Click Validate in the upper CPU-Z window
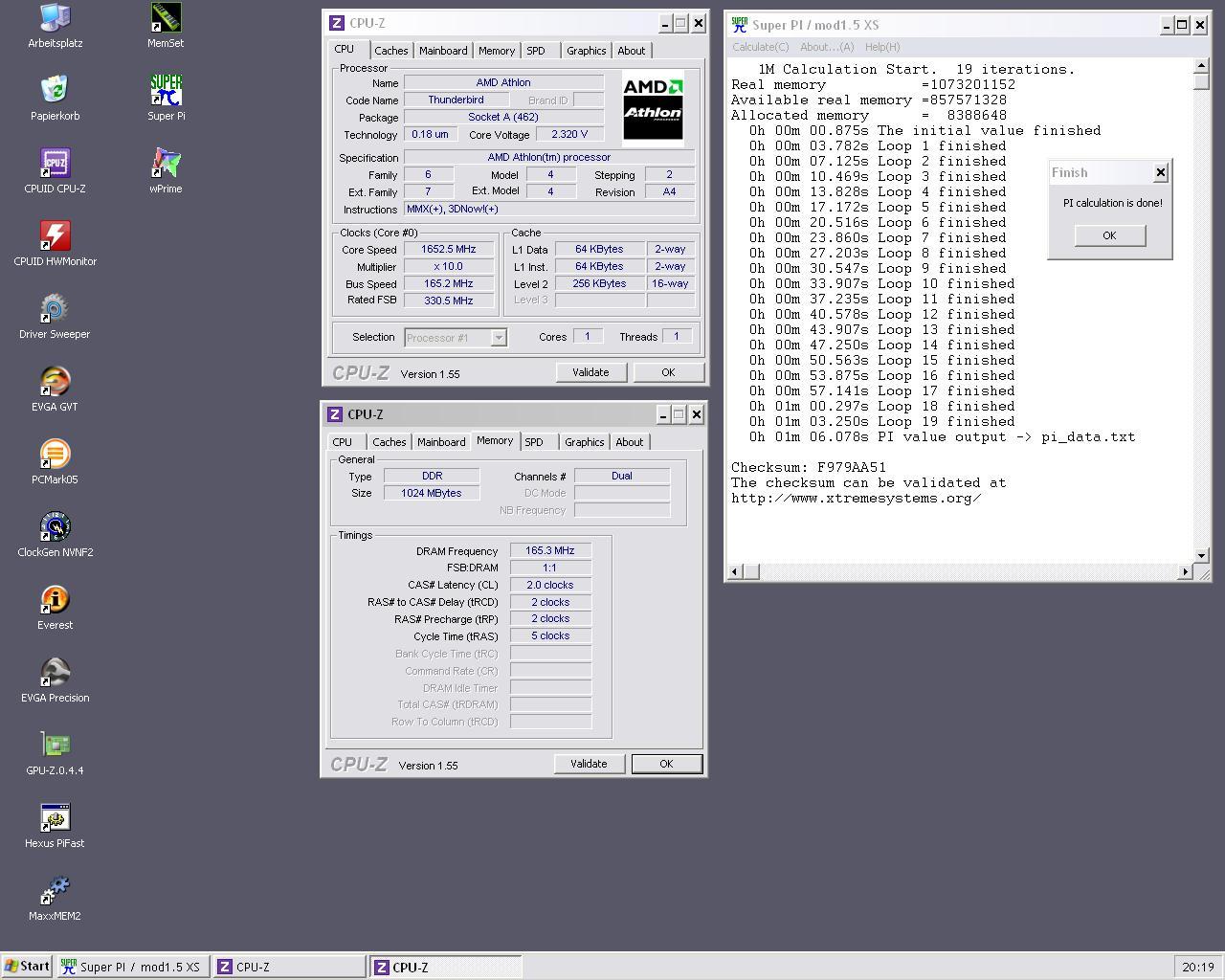The image size is (1225, 980). click(x=590, y=372)
